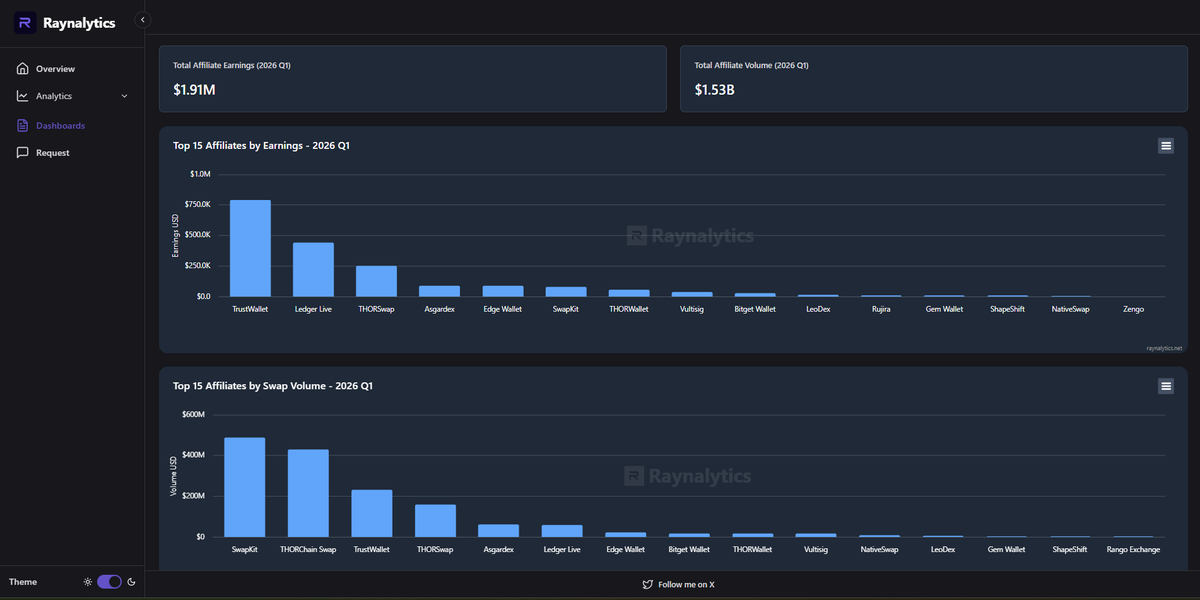Click the $400M y-axis tick
This screenshot has width=1200, height=600.
tap(193, 455)
